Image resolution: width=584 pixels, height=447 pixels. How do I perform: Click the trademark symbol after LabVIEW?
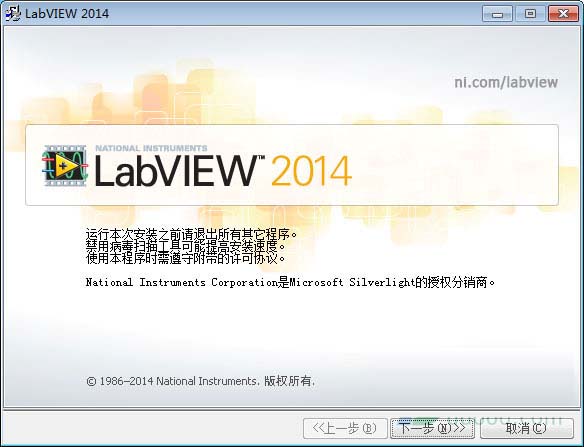pyautogui.click(x=261, y=158)
